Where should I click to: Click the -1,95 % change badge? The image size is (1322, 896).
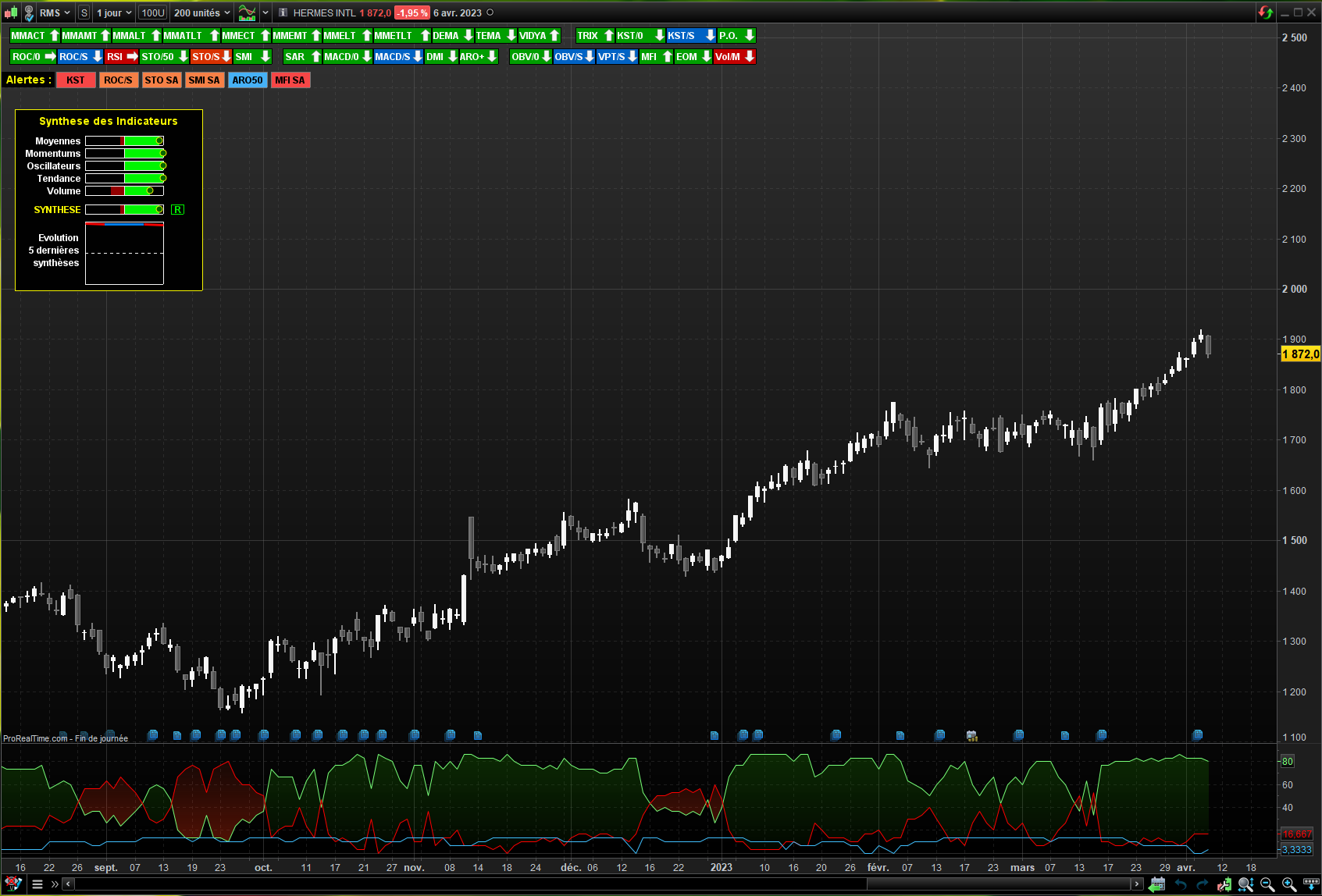click(x=412, y=12)
